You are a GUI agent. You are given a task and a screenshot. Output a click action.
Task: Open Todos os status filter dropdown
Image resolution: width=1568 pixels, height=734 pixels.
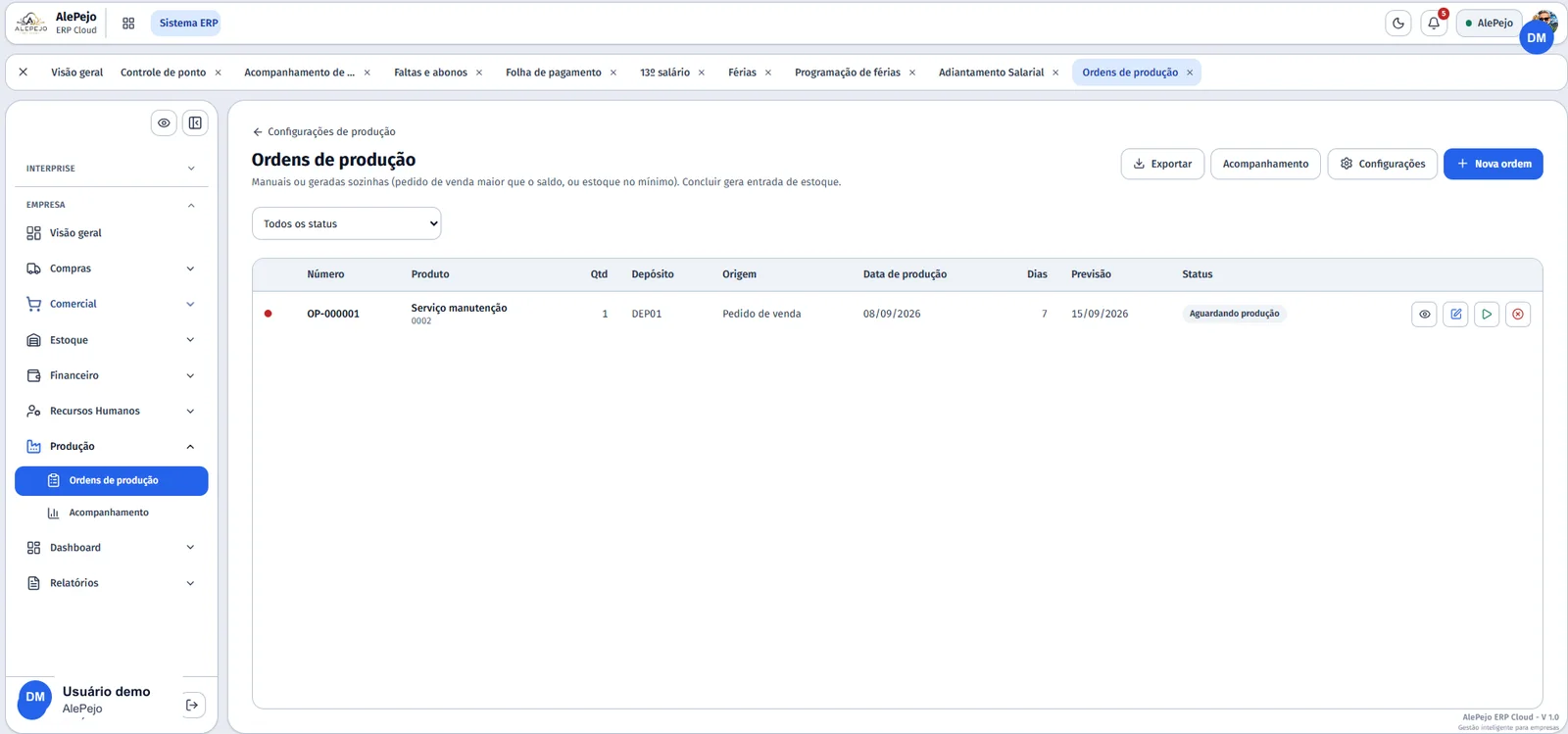click(x=347, y=223)
